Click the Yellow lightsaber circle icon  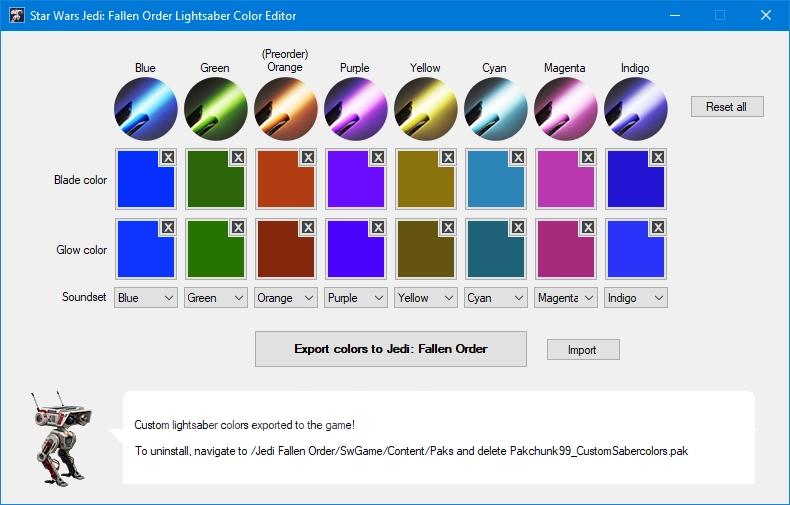coord(426,109)
